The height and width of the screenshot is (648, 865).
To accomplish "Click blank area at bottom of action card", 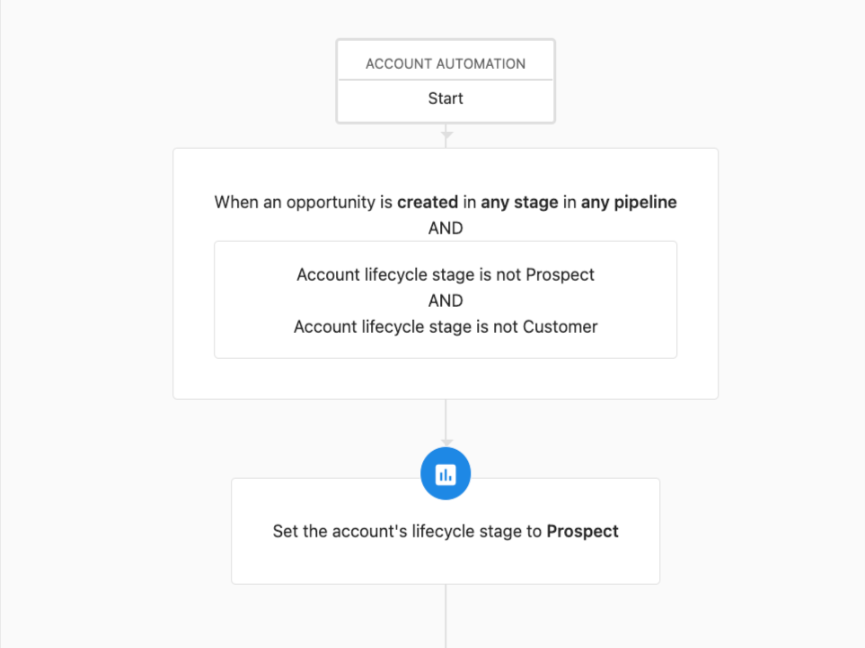I will [x=445, y=564].
